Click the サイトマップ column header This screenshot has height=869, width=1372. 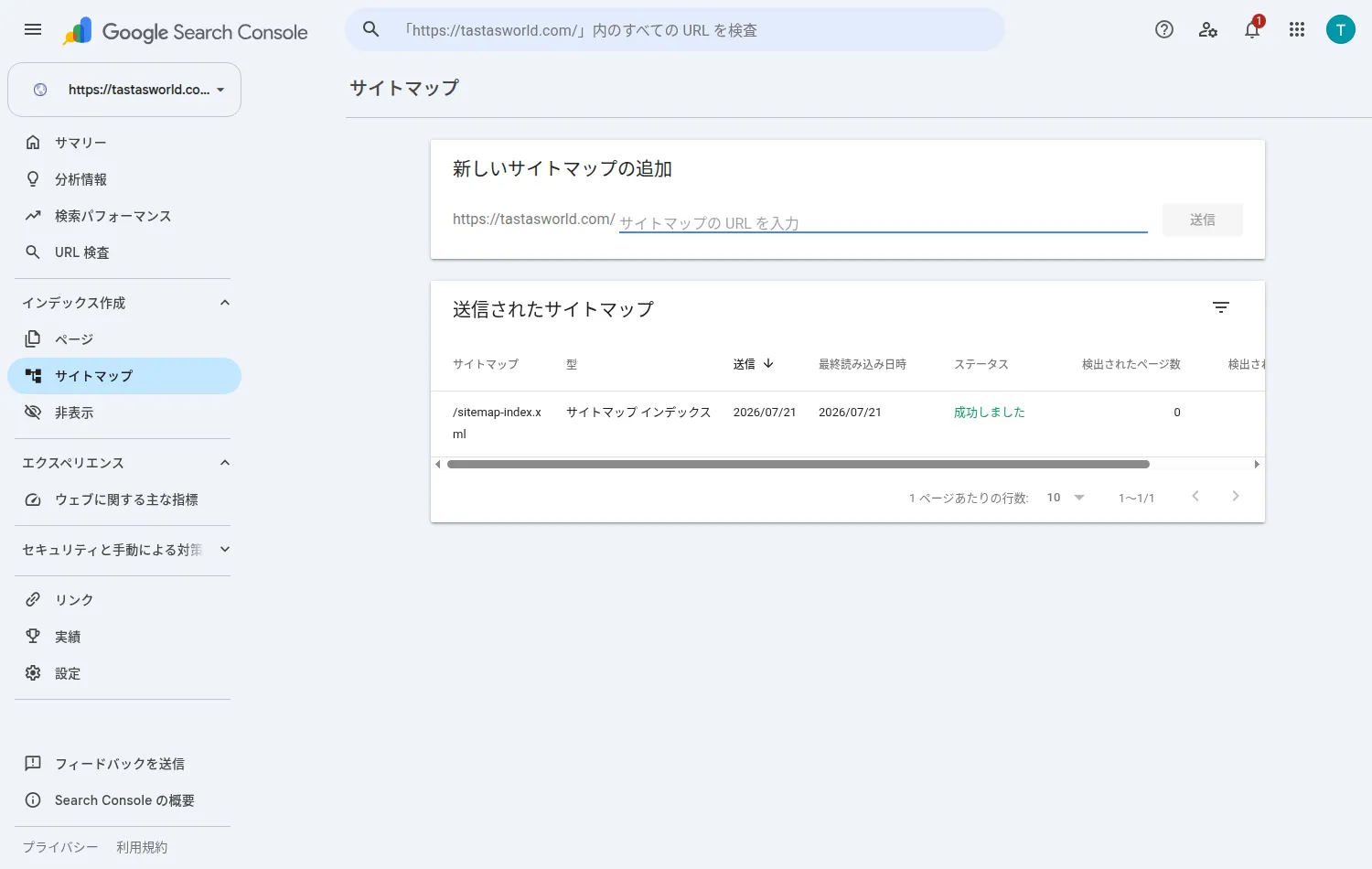pyautogui.click(x=486, y=364)
